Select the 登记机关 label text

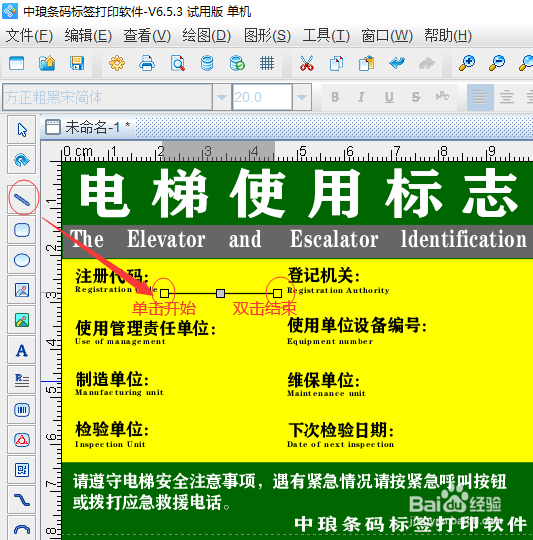[323, 275]
